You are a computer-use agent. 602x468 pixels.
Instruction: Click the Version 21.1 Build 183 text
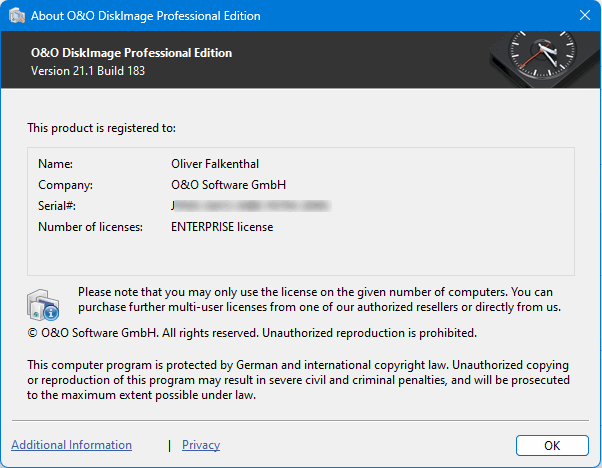[93, 70]
